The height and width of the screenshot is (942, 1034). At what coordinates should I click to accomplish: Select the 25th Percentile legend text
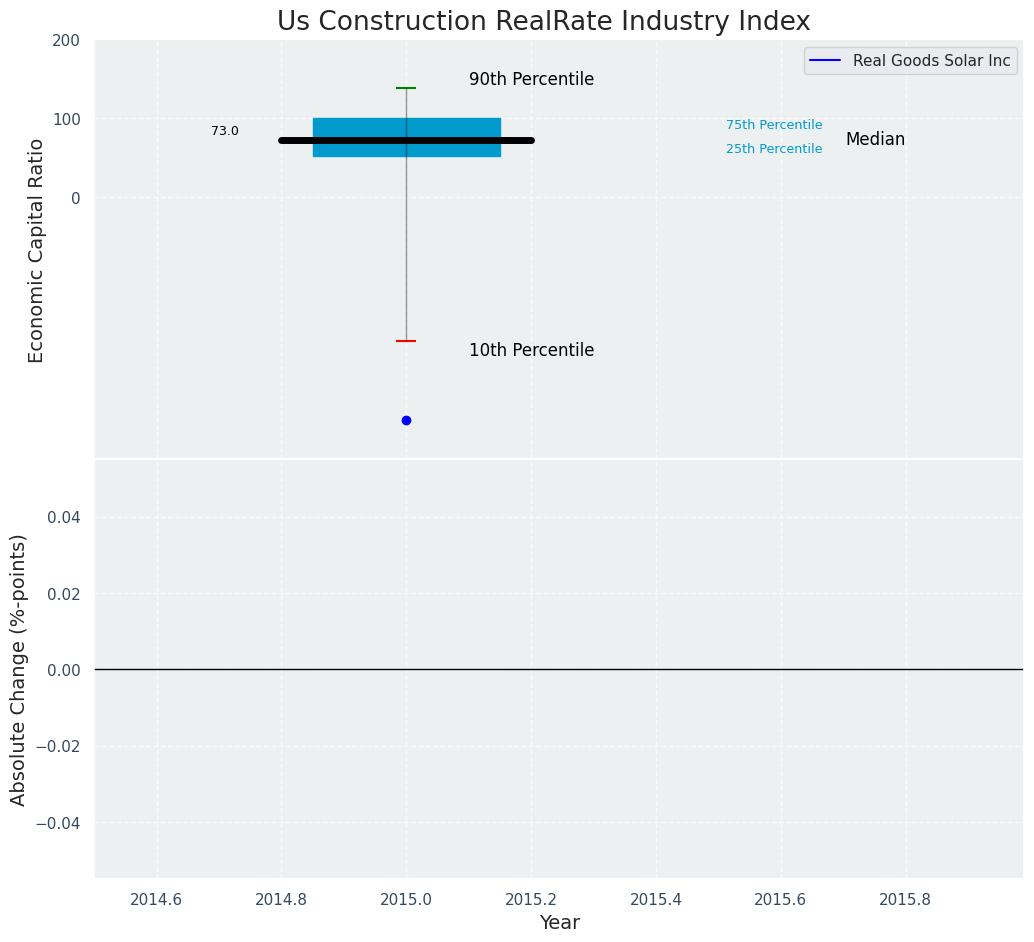tap(774, 149)
